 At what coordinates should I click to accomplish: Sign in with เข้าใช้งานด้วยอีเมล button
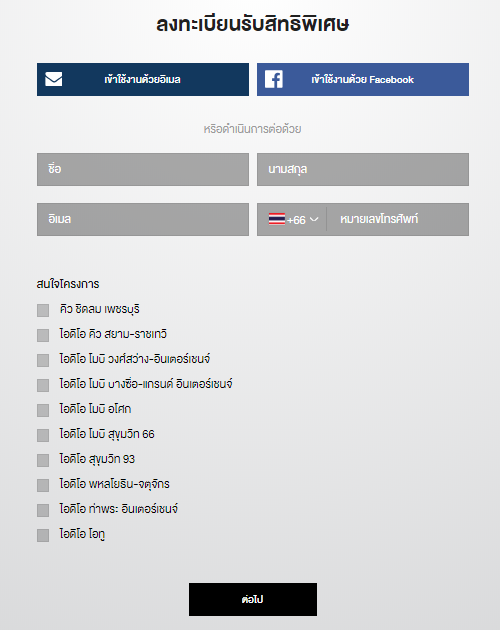pyautogui.click(x=143, y=79)
